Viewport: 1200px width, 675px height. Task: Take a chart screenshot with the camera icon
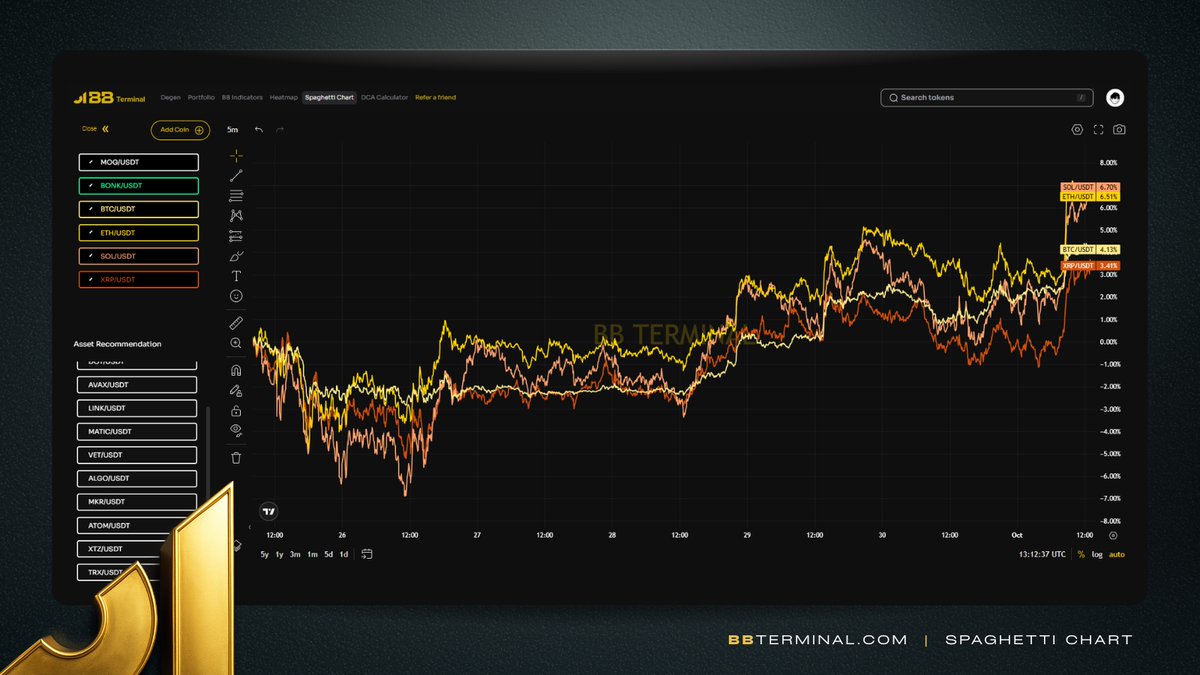1117,129
